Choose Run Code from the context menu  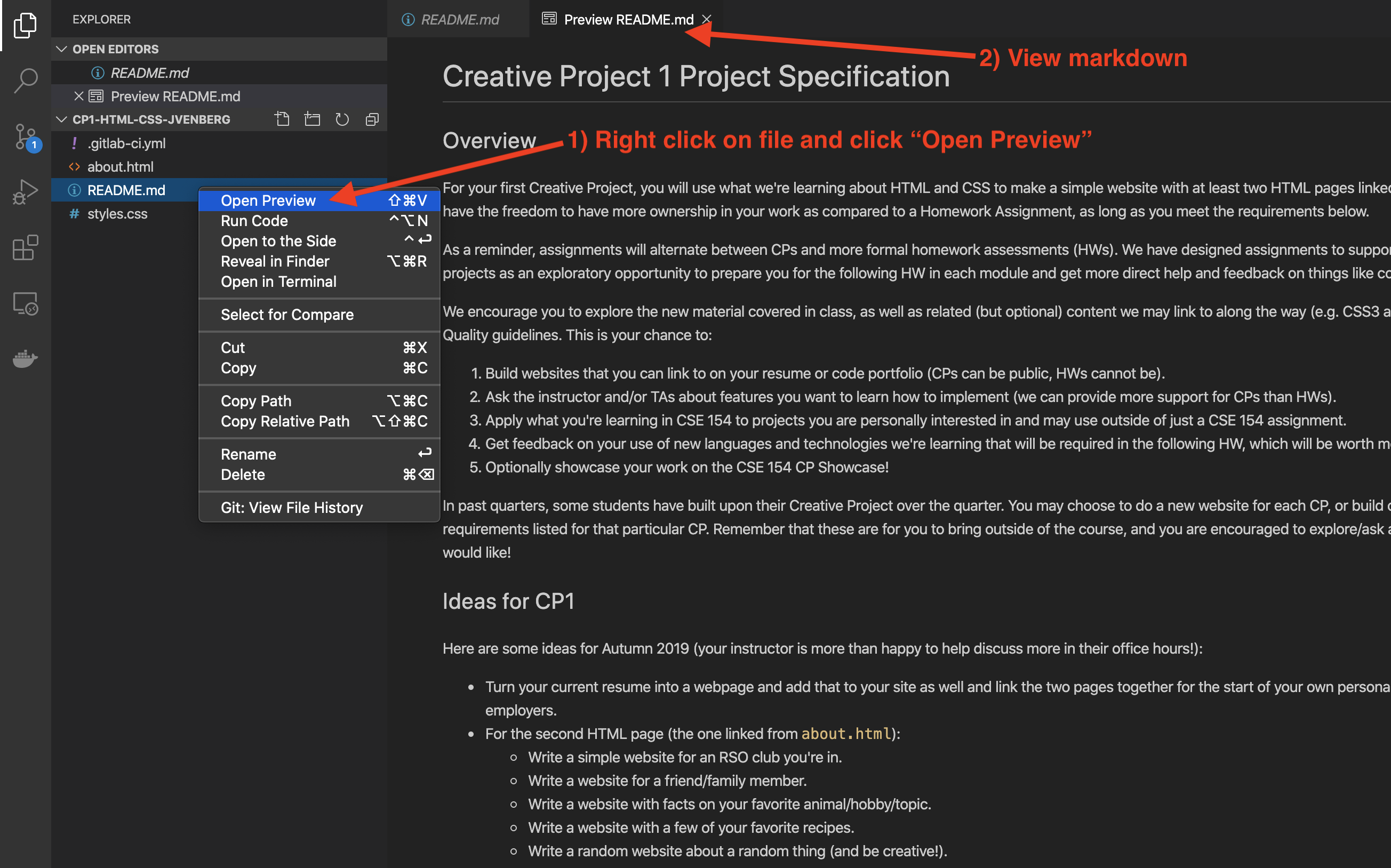(x=254, y=220)
